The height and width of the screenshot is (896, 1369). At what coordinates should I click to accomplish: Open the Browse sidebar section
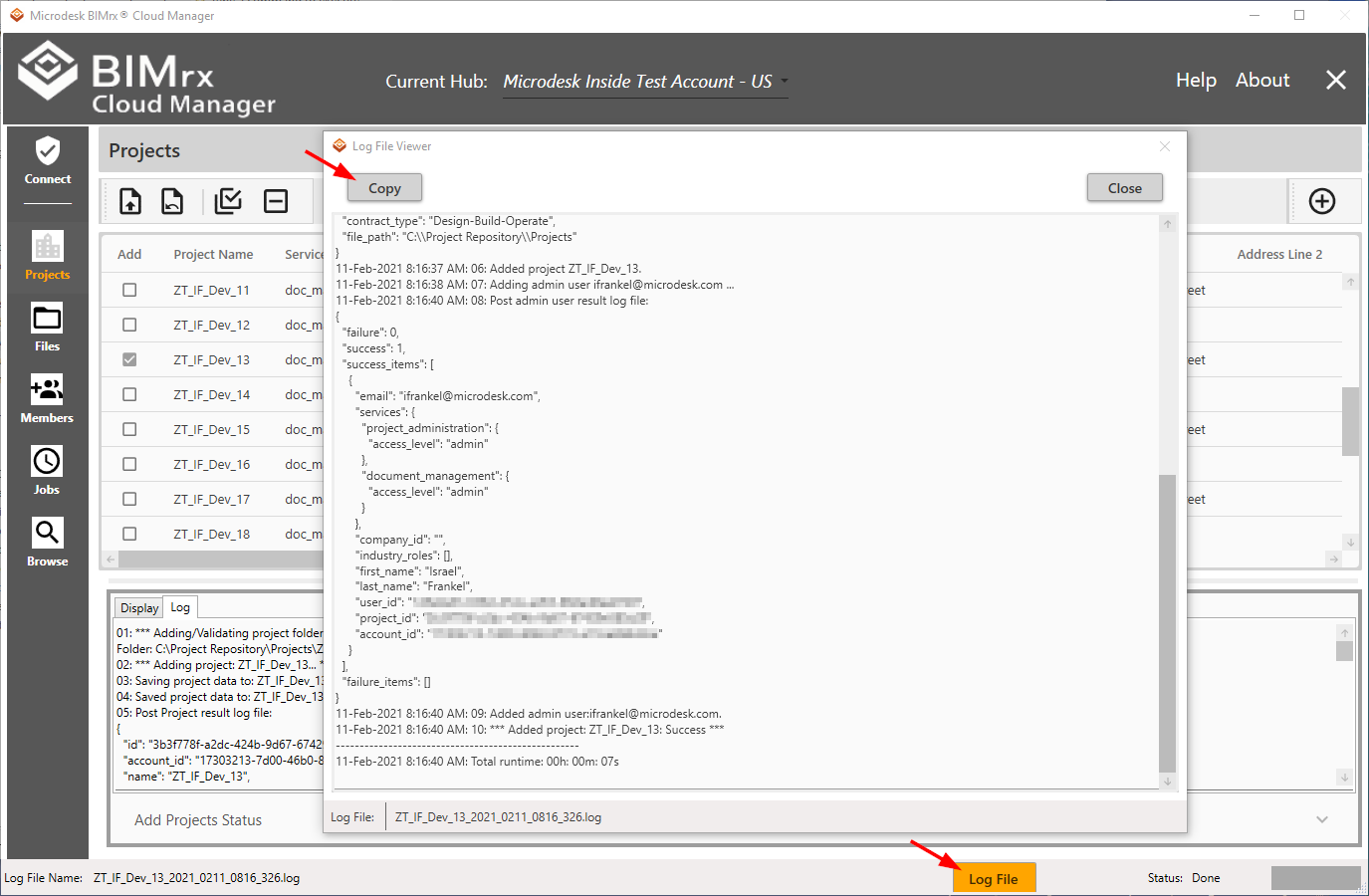(47, 543)
